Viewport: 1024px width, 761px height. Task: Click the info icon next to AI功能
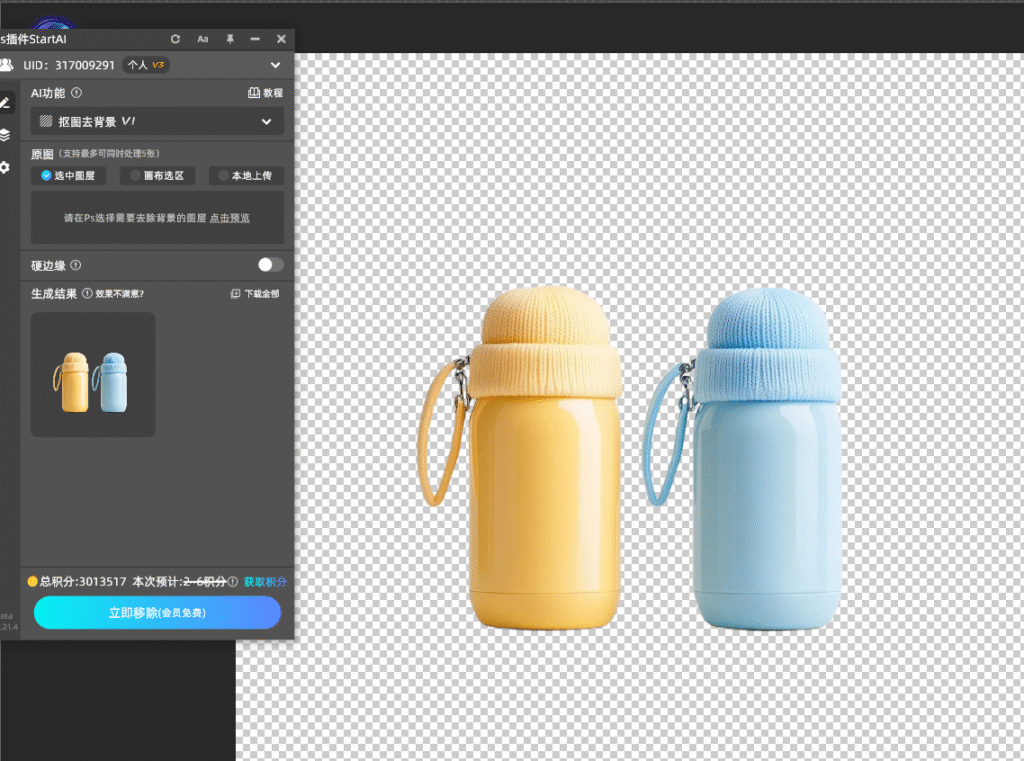[77, 93]
